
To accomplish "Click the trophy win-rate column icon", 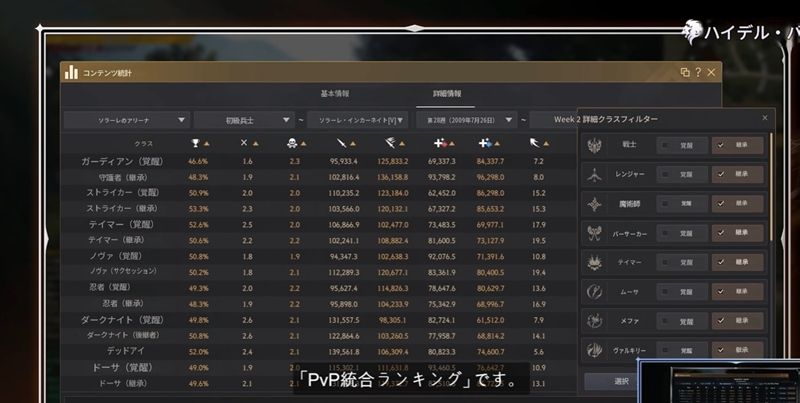I will 195,143.
